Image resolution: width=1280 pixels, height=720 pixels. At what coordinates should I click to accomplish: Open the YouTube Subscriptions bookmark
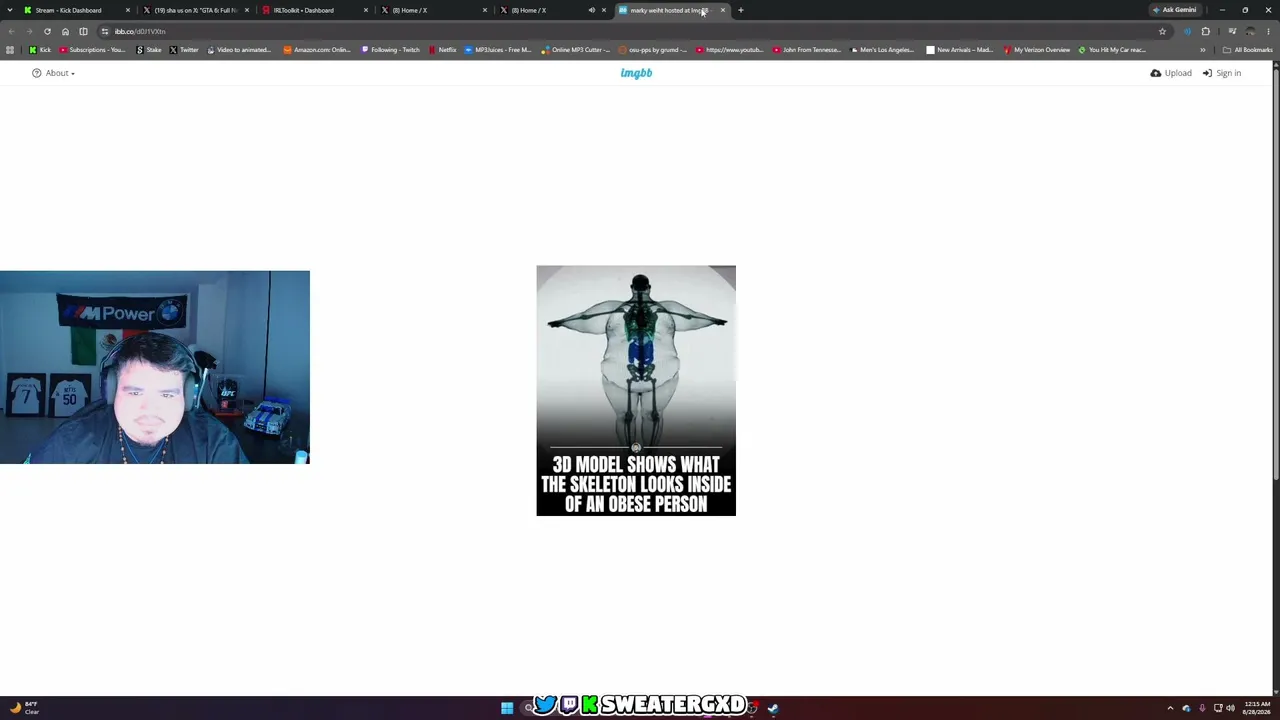93,50
